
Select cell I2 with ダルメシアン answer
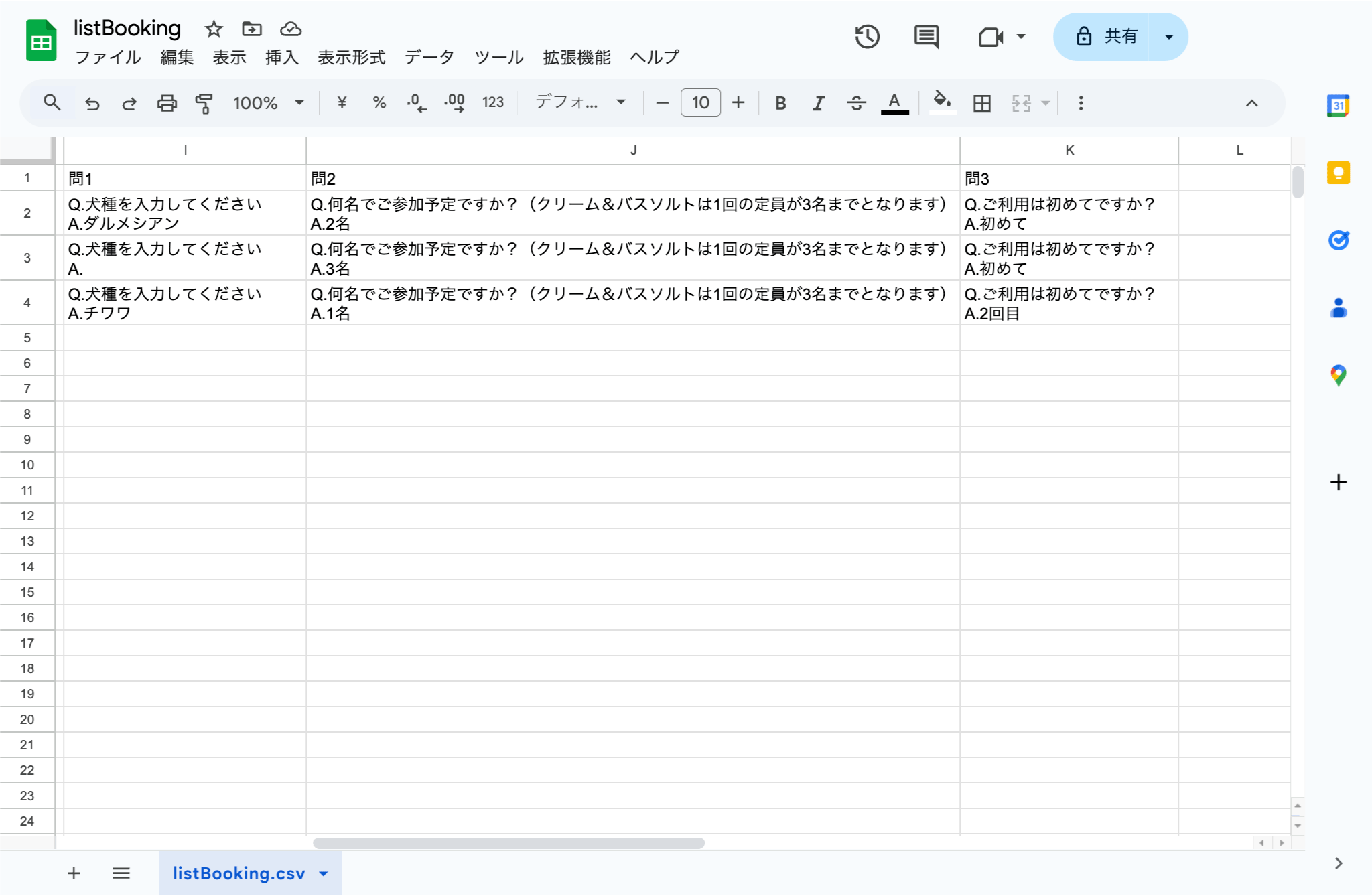point(184,213)
